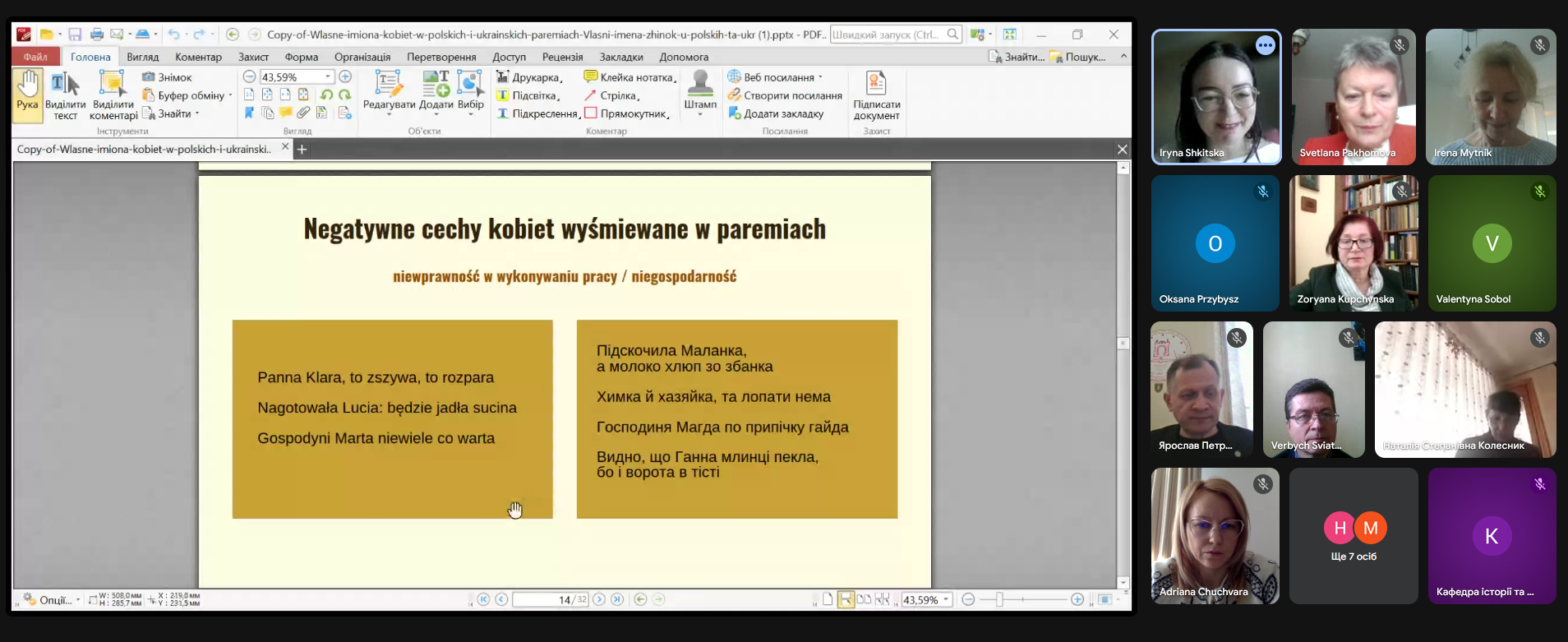Click Додати закладку

point(776,113)
